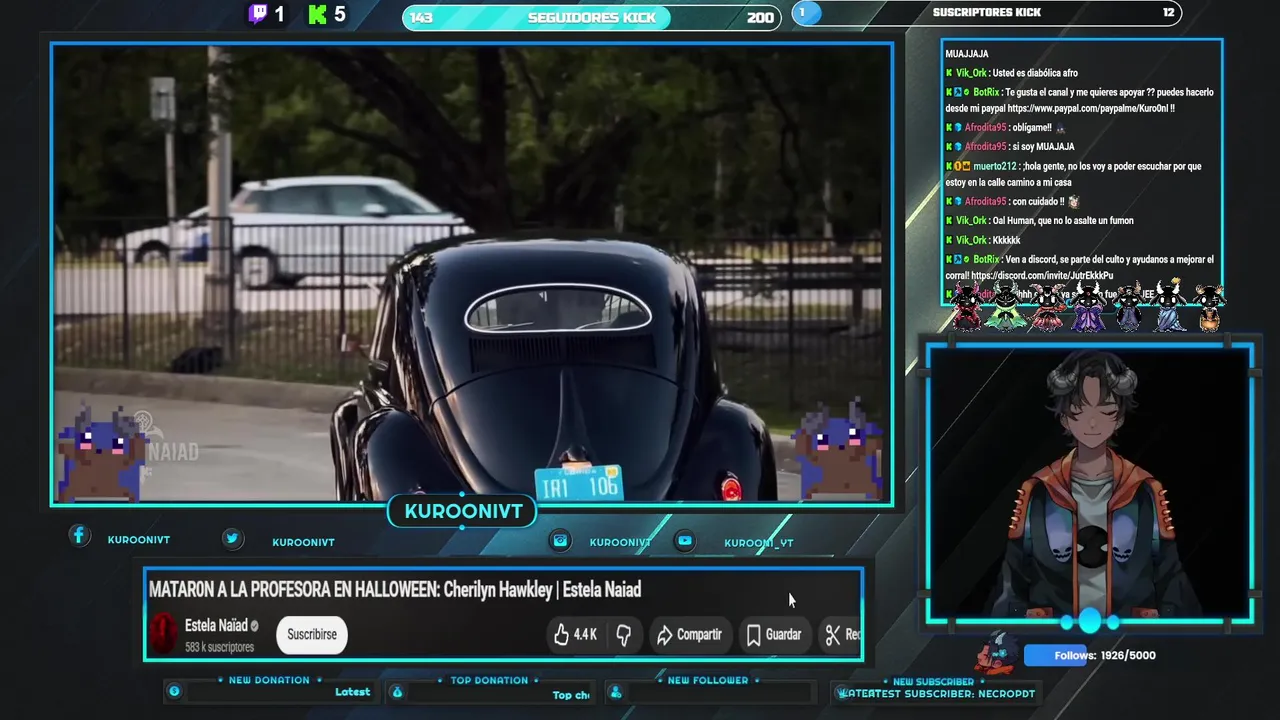Click the KUROONIVT Instagram handle text
Image resolution: width=1280 pixels, height=720 pixels.
tap(620, 542)
